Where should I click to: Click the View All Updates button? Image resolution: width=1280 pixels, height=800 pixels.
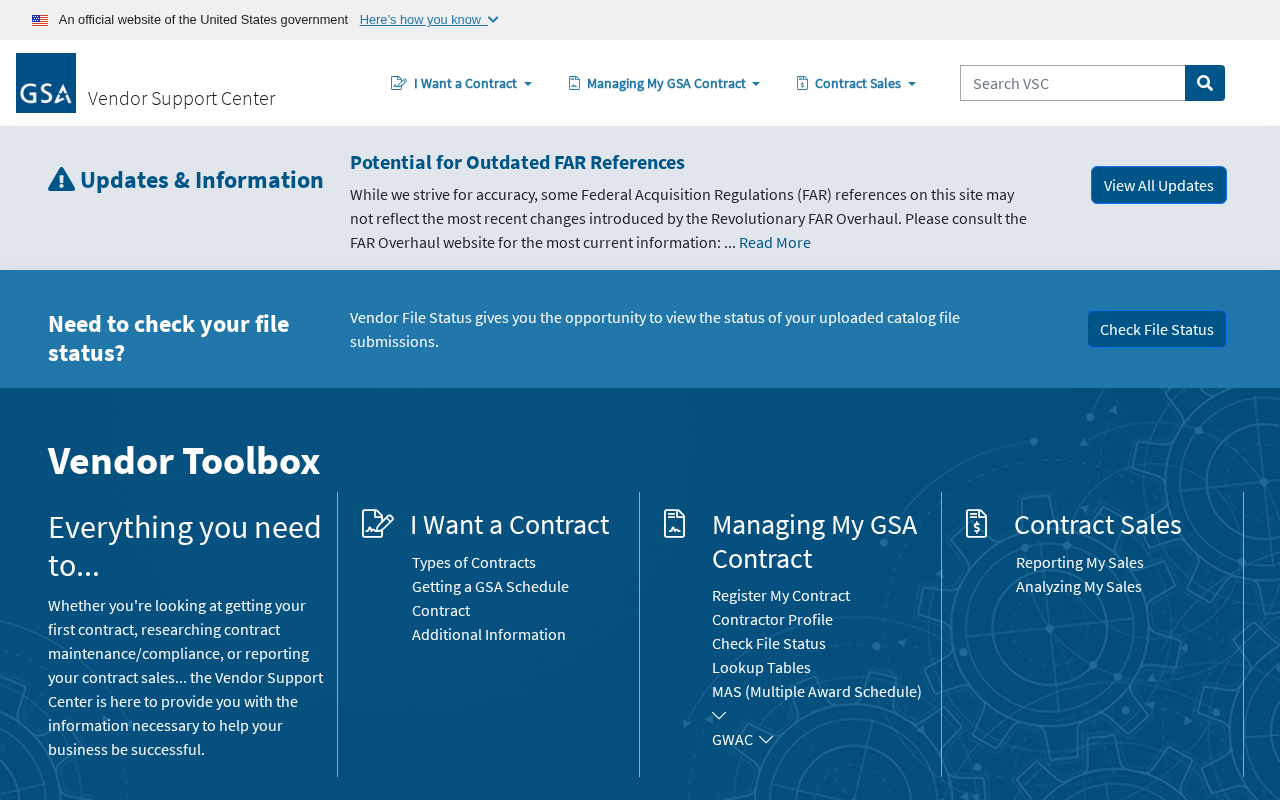point(1158,185)
